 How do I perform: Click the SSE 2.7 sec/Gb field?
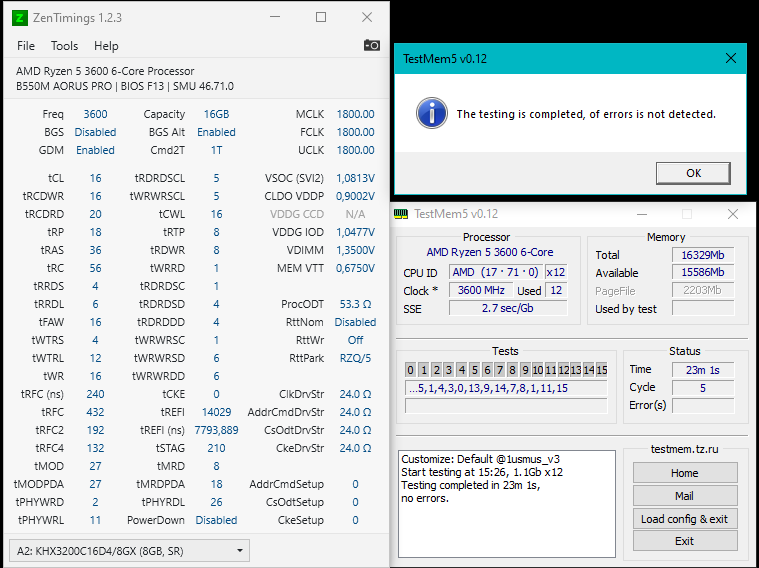tap(508, 308)
